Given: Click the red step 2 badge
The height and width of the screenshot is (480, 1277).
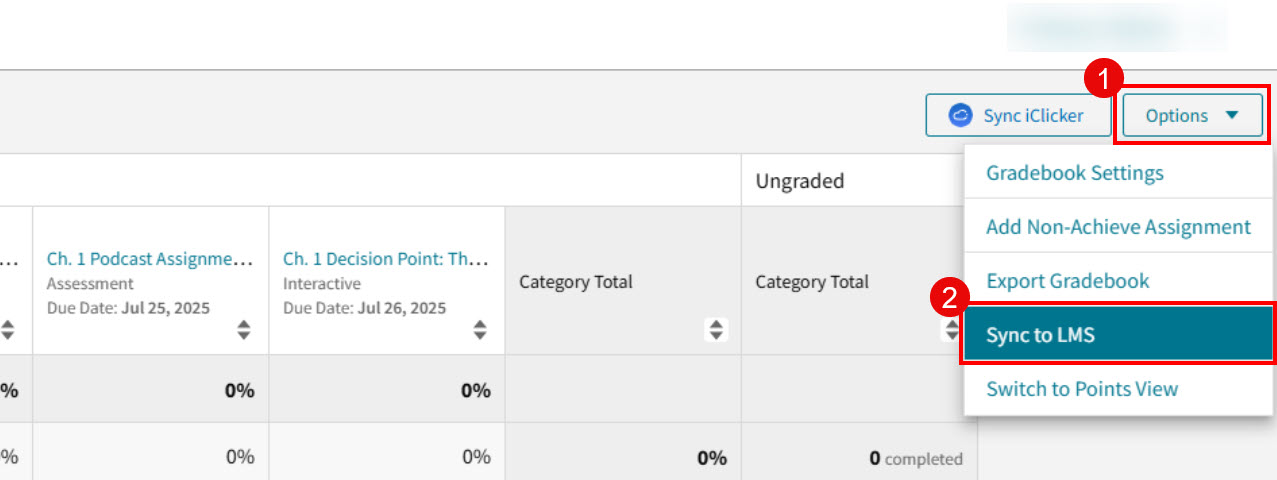Looking at the screenshot, I should coord(947,299).
